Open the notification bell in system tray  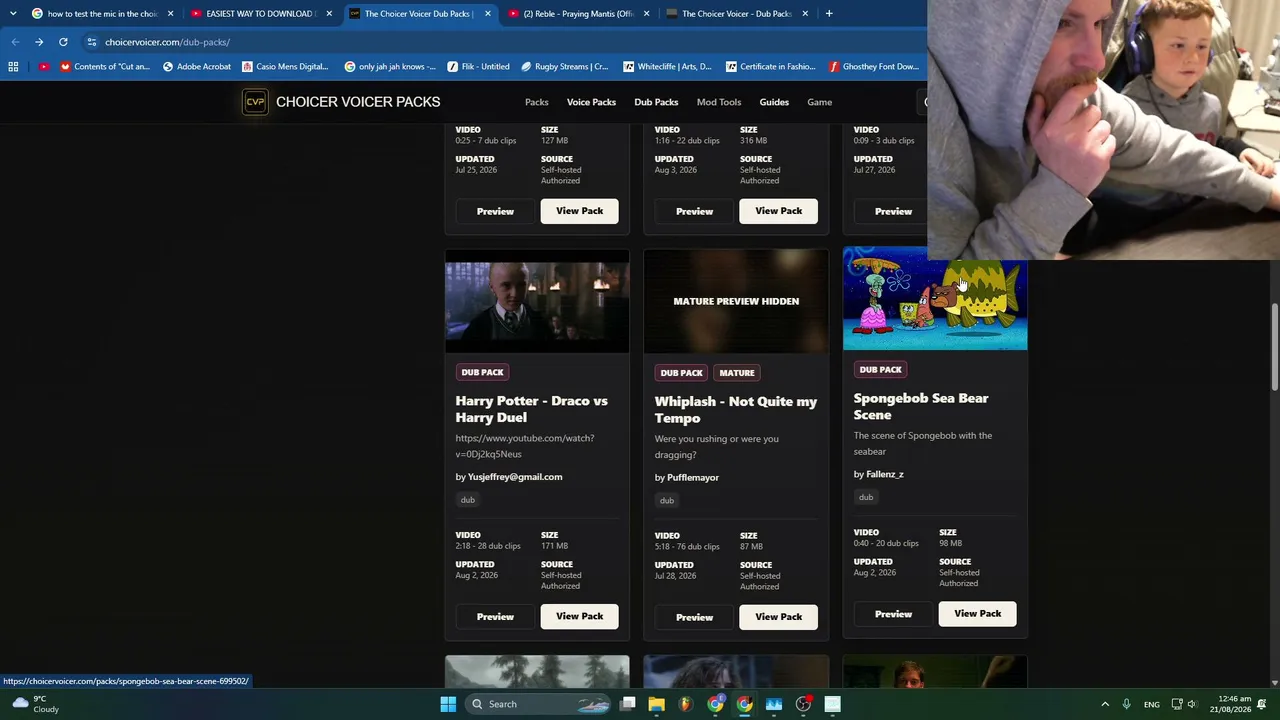(x=1262, y=704)
